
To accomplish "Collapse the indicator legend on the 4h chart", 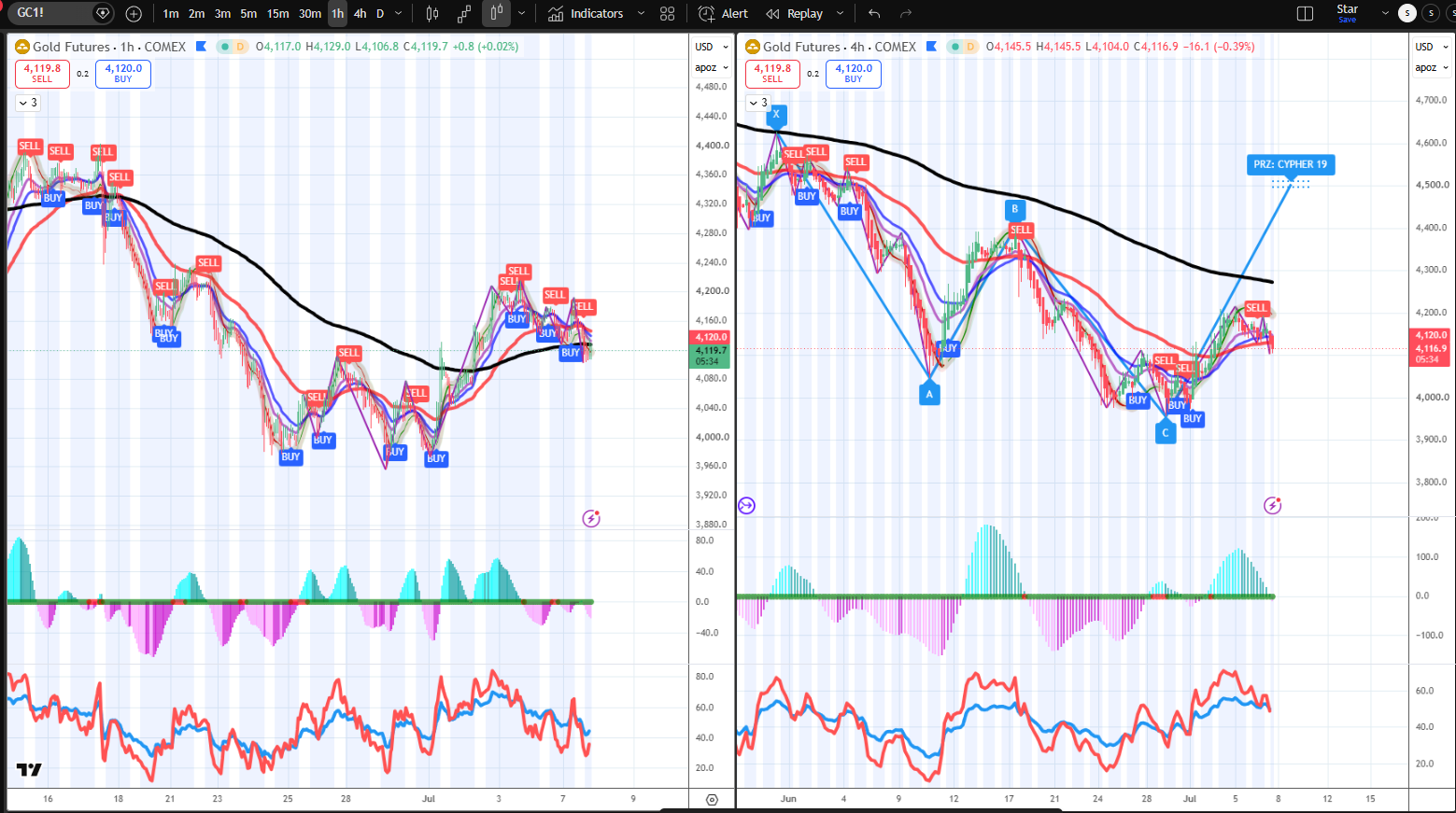I will coord(758,103).
